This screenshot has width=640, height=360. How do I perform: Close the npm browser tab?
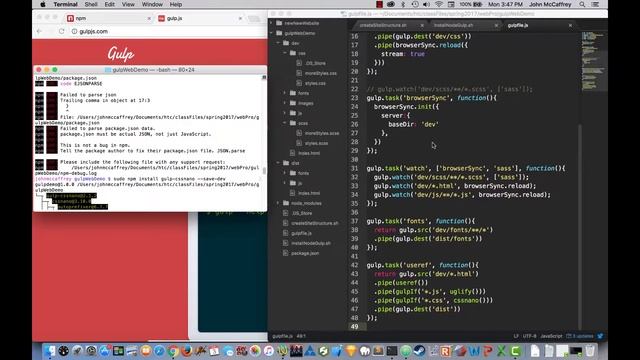149,18
